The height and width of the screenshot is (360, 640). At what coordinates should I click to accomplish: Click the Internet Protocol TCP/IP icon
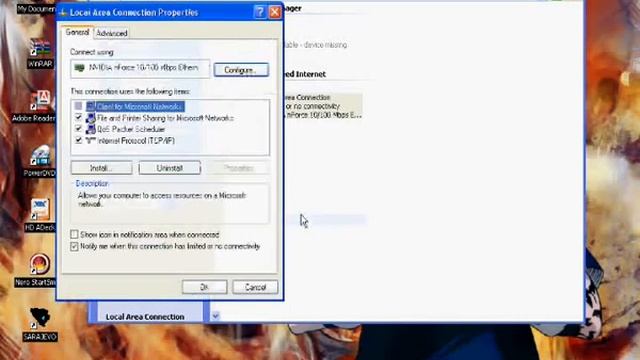(91, 141)
